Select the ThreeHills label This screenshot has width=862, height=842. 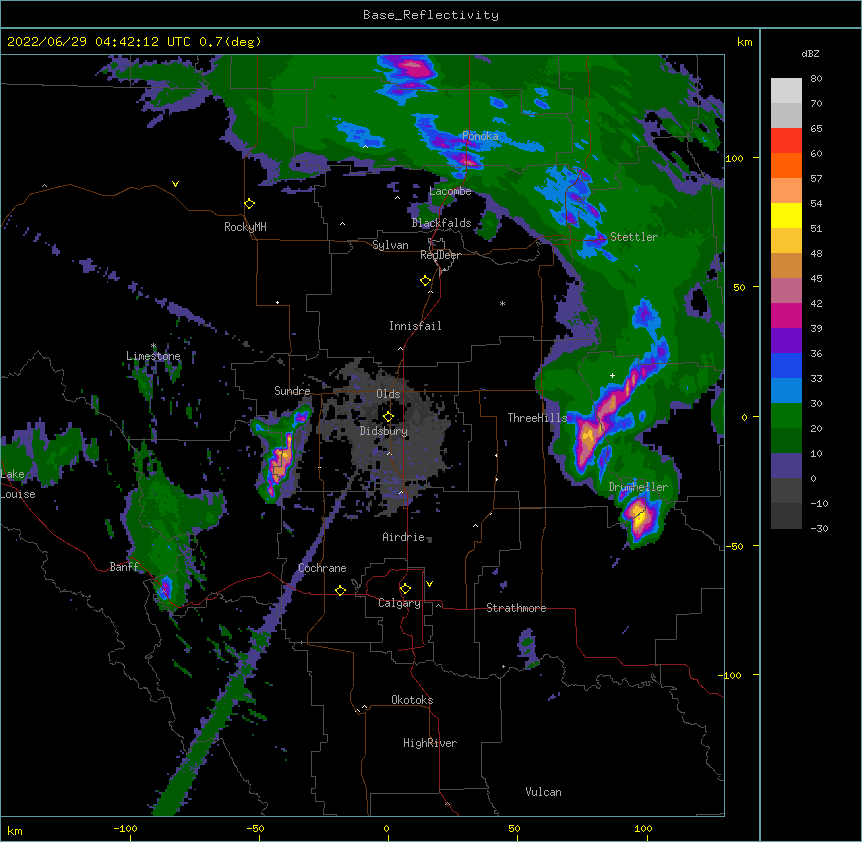pyautogui.click(x=537, y=418)
